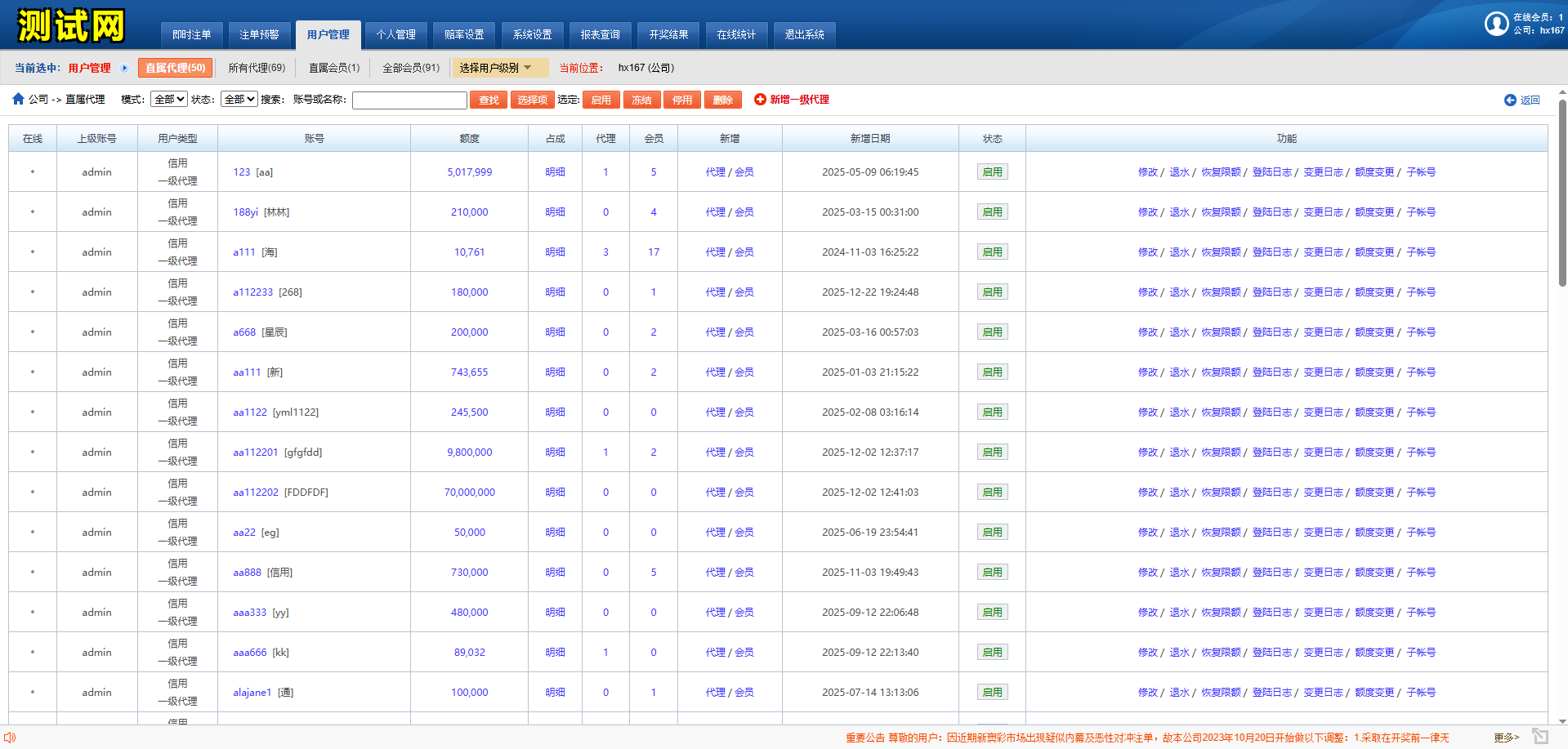
Task: Click the red plus icon for 新增一级代理
Action: click(x=760, y=99)
